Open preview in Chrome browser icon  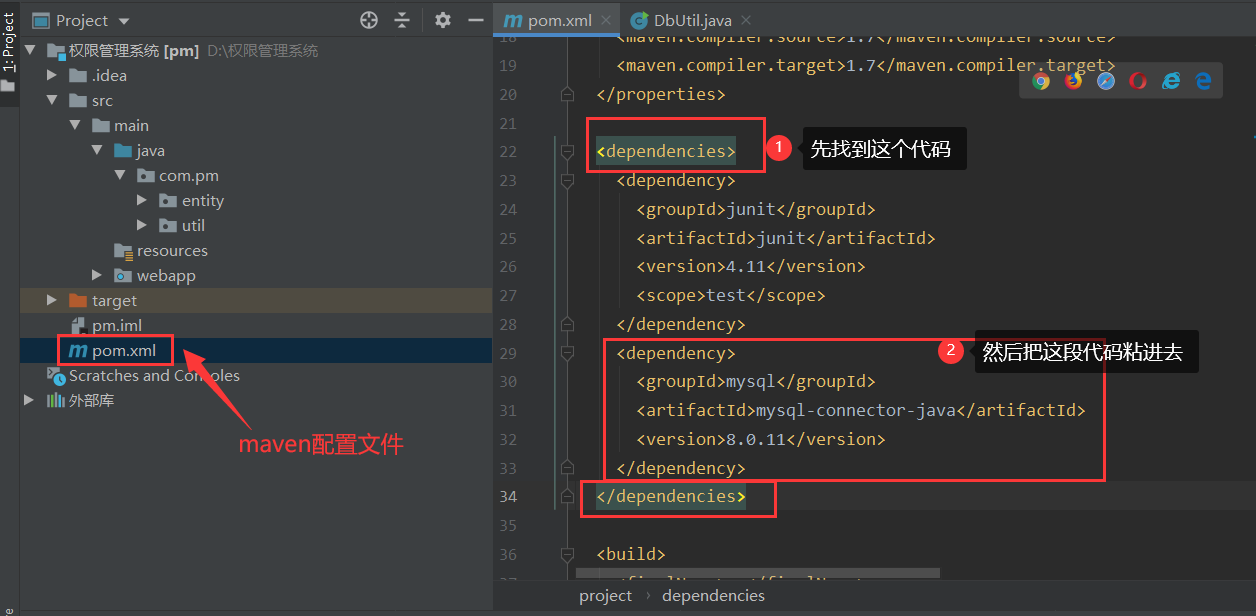[1041, 82]
